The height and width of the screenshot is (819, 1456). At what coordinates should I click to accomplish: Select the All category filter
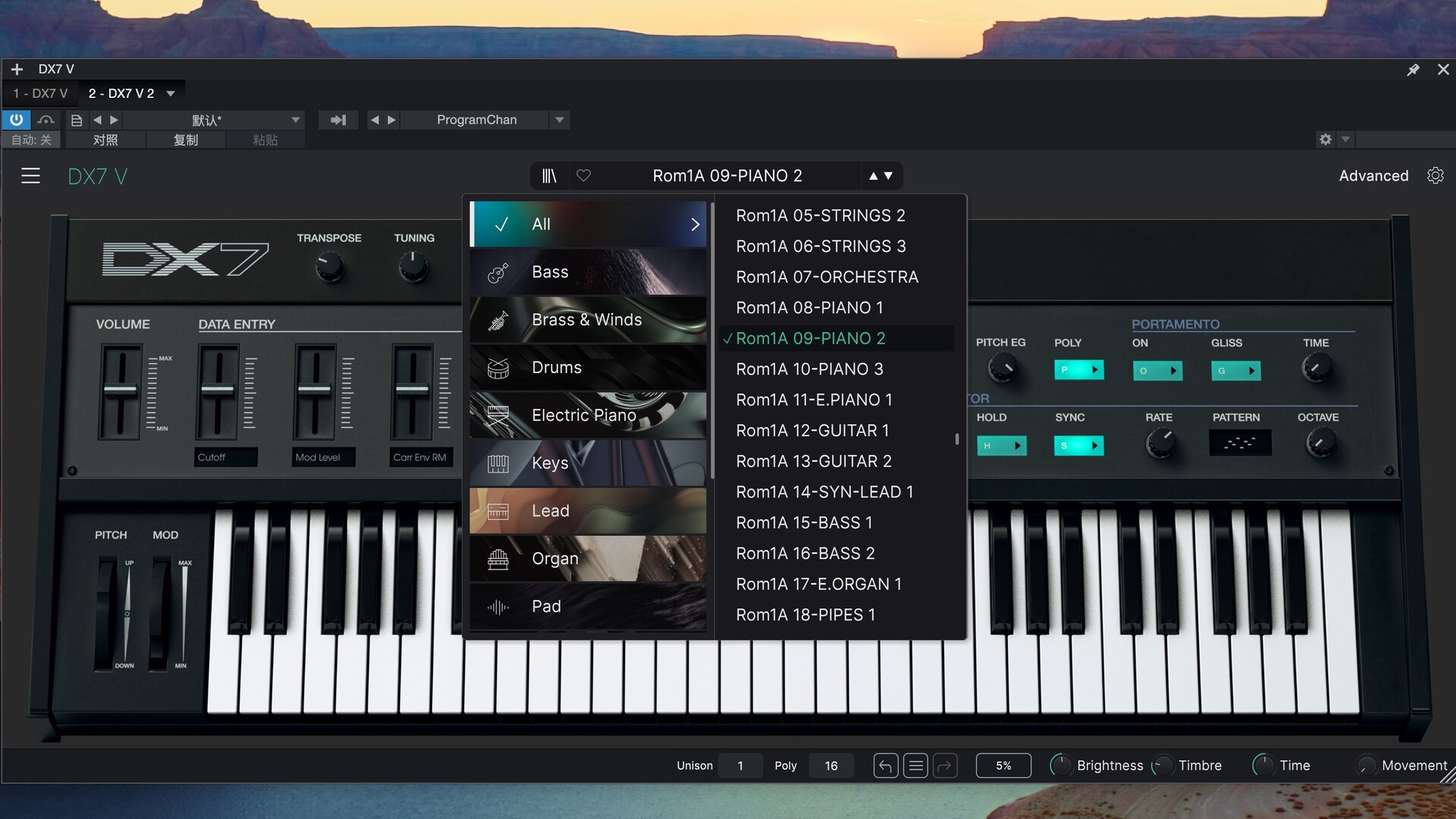[x=588, y=224]
